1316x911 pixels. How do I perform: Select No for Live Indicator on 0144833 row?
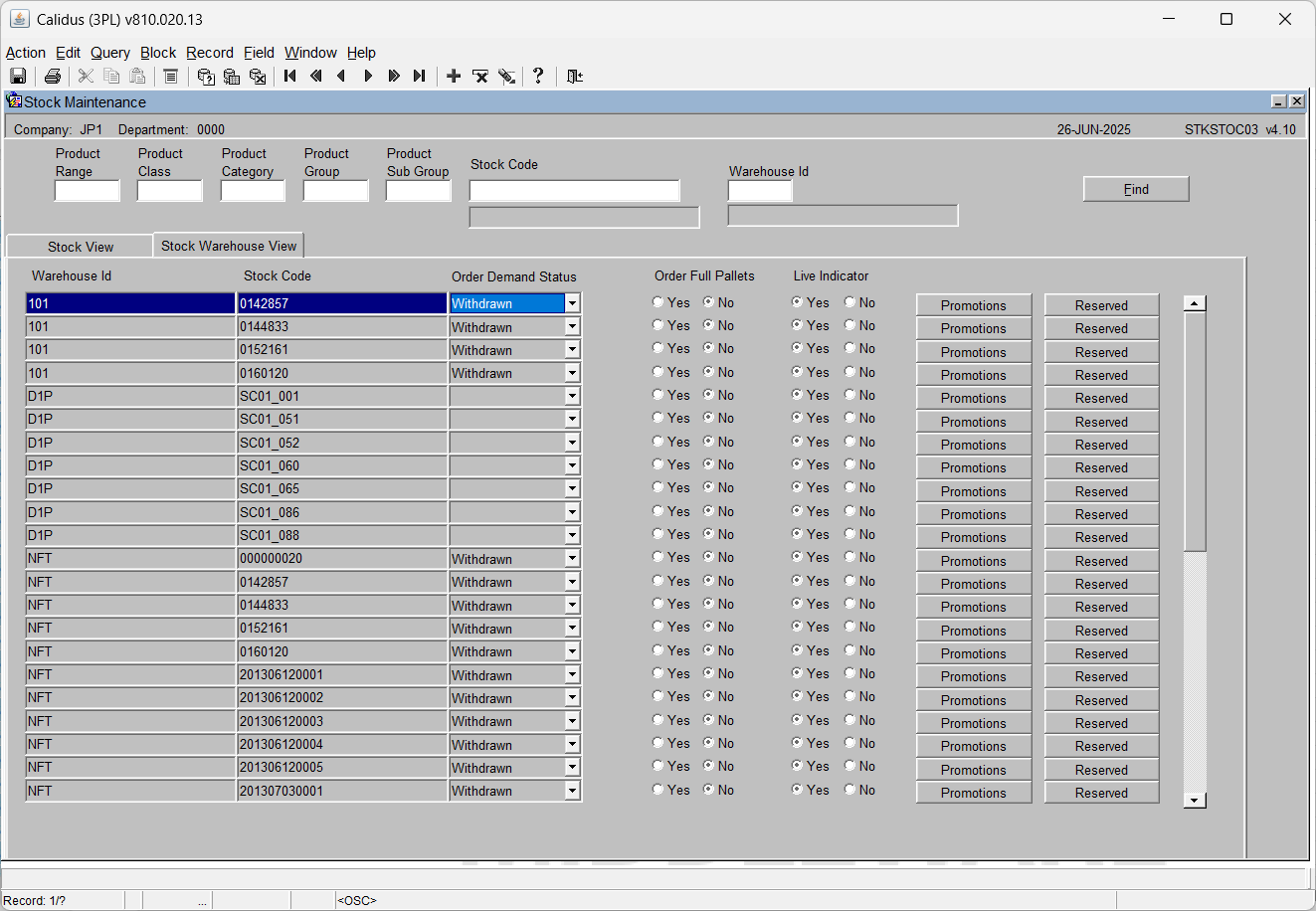pos(849,325)
